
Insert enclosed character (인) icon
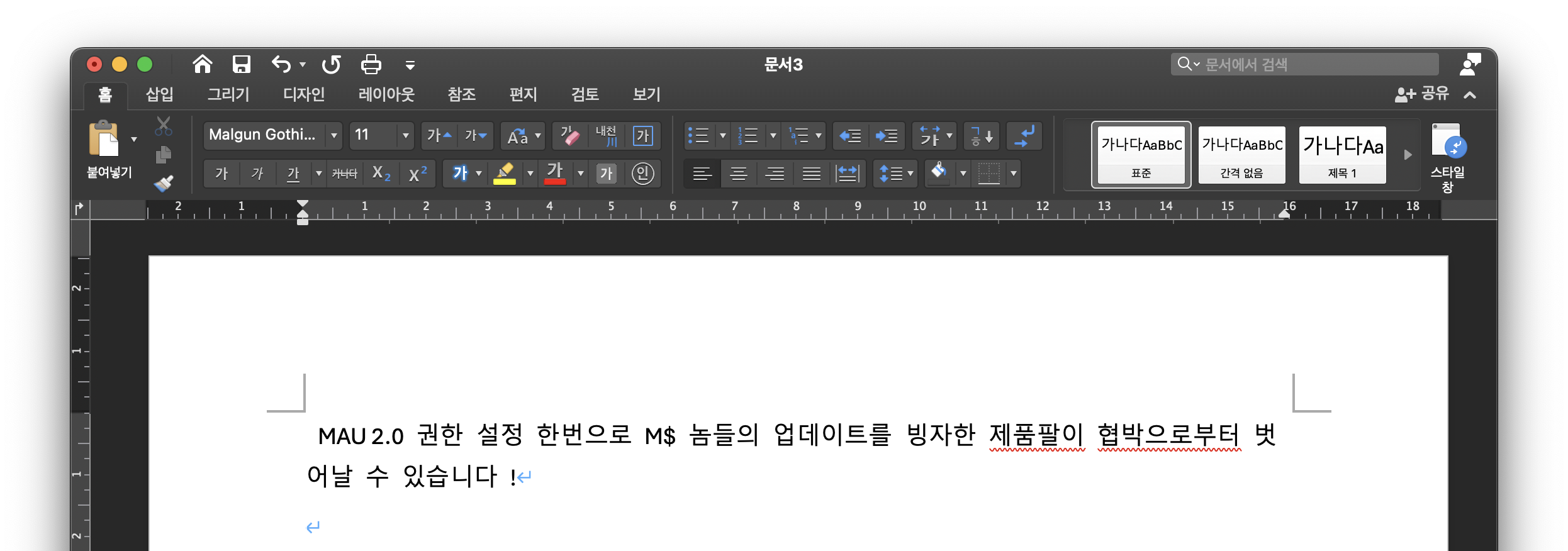pos(642,173)
